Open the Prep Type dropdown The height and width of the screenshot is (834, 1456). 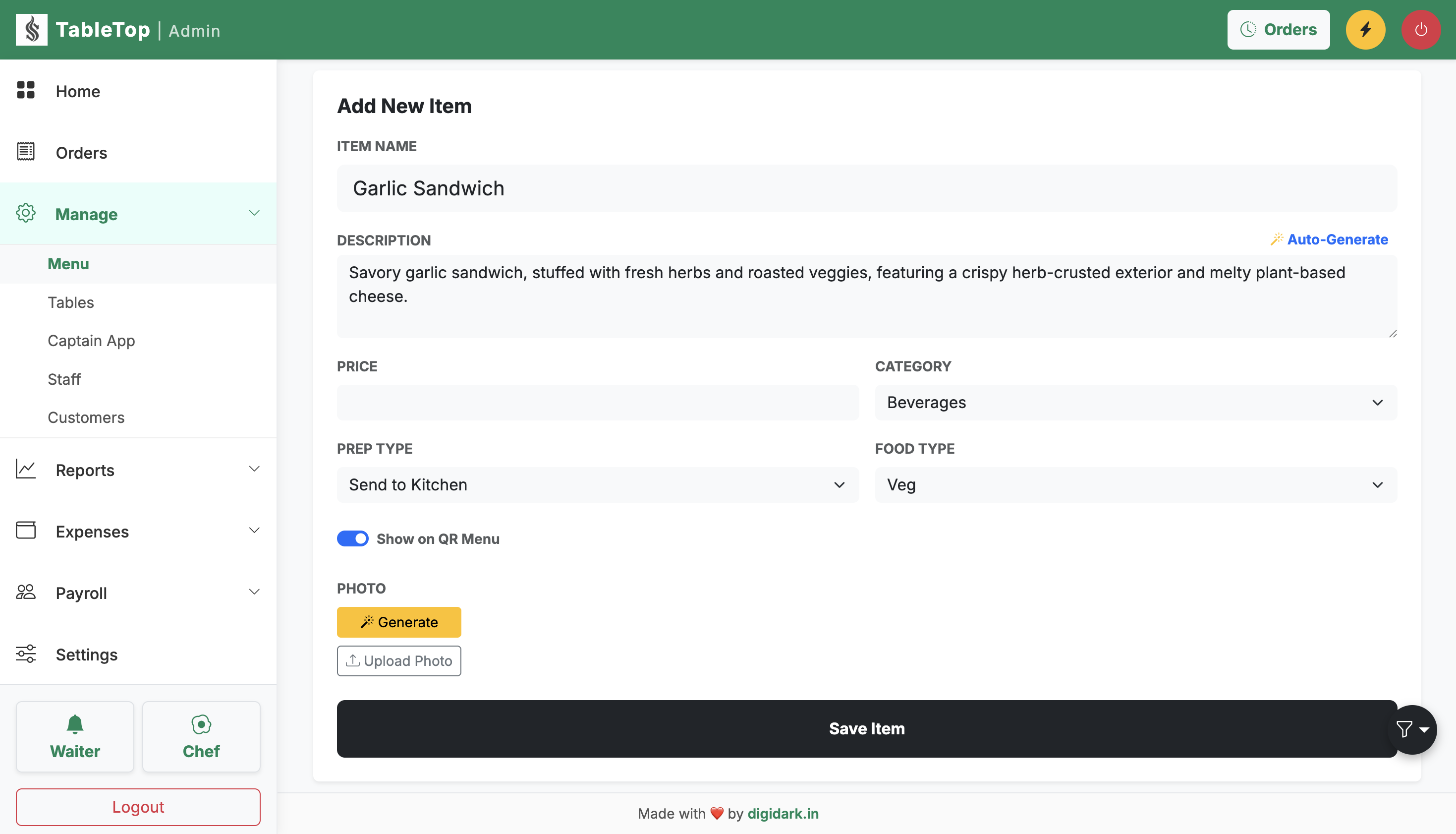598,485
